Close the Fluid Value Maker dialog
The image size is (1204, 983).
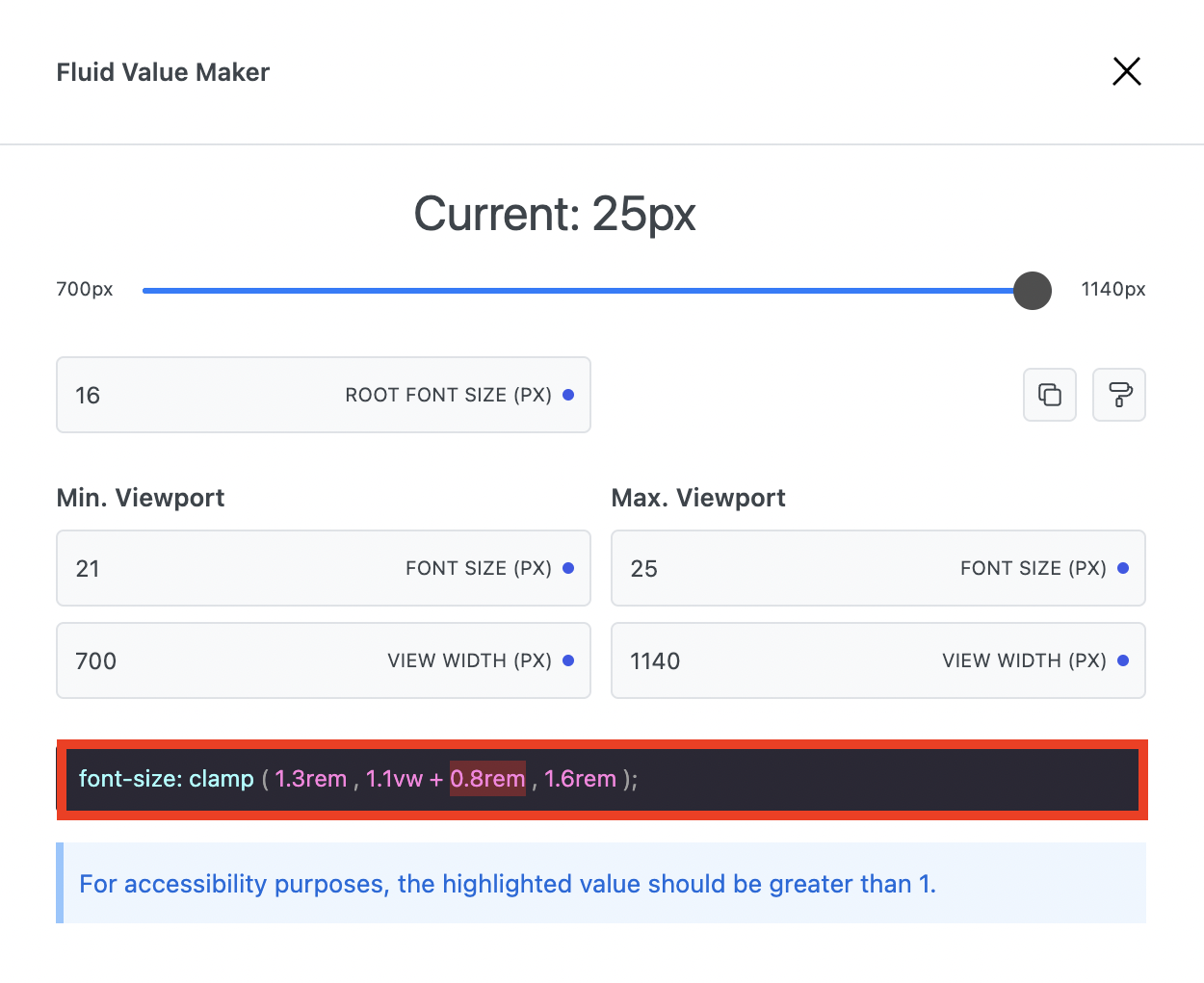[1126, 71]
